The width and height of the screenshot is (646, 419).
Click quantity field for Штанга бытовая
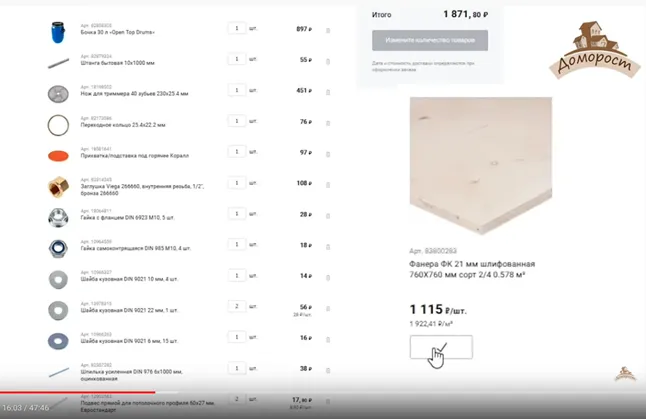coord(236,59)
